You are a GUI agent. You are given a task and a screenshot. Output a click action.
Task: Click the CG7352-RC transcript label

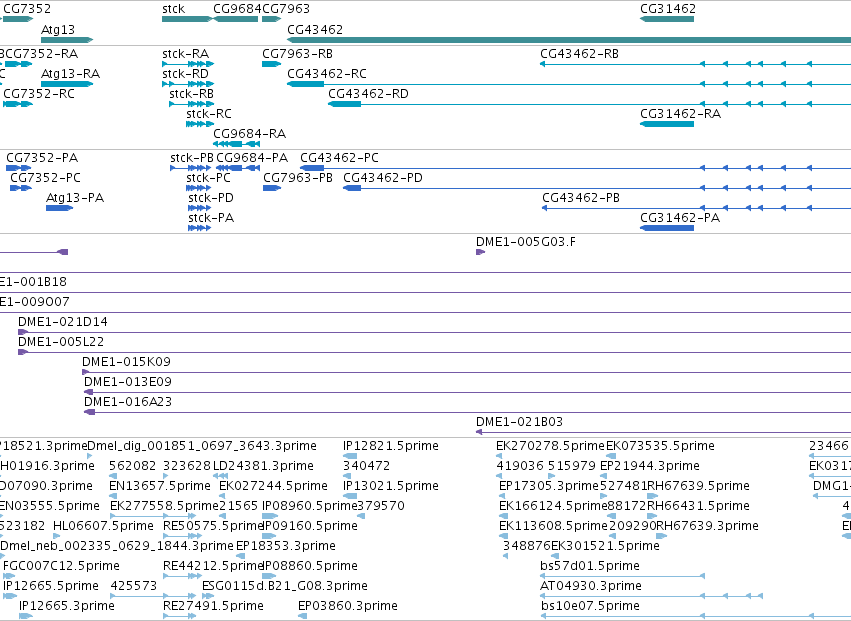[39, 94]
